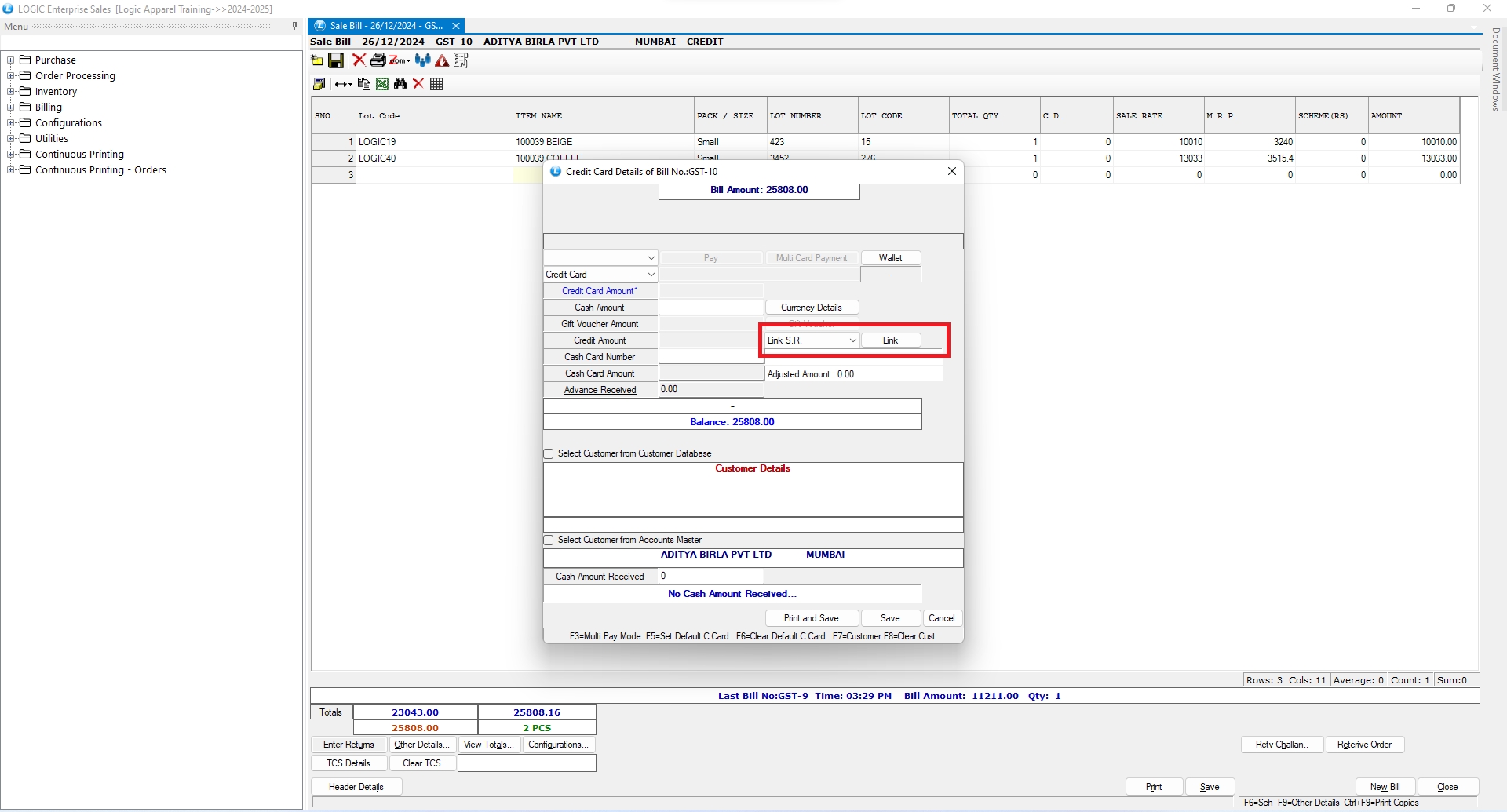Expand the Inventory menu folder

pos(11,92)
